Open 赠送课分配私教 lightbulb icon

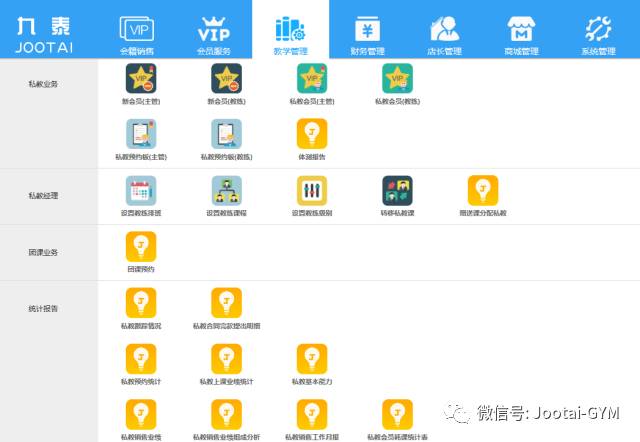coord(483,191)
